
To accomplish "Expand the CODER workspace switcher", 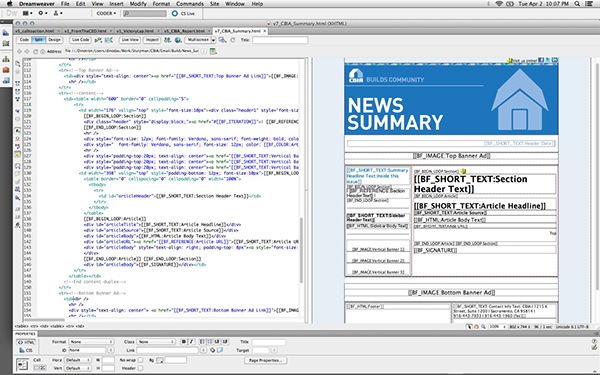I will (106, 13).
